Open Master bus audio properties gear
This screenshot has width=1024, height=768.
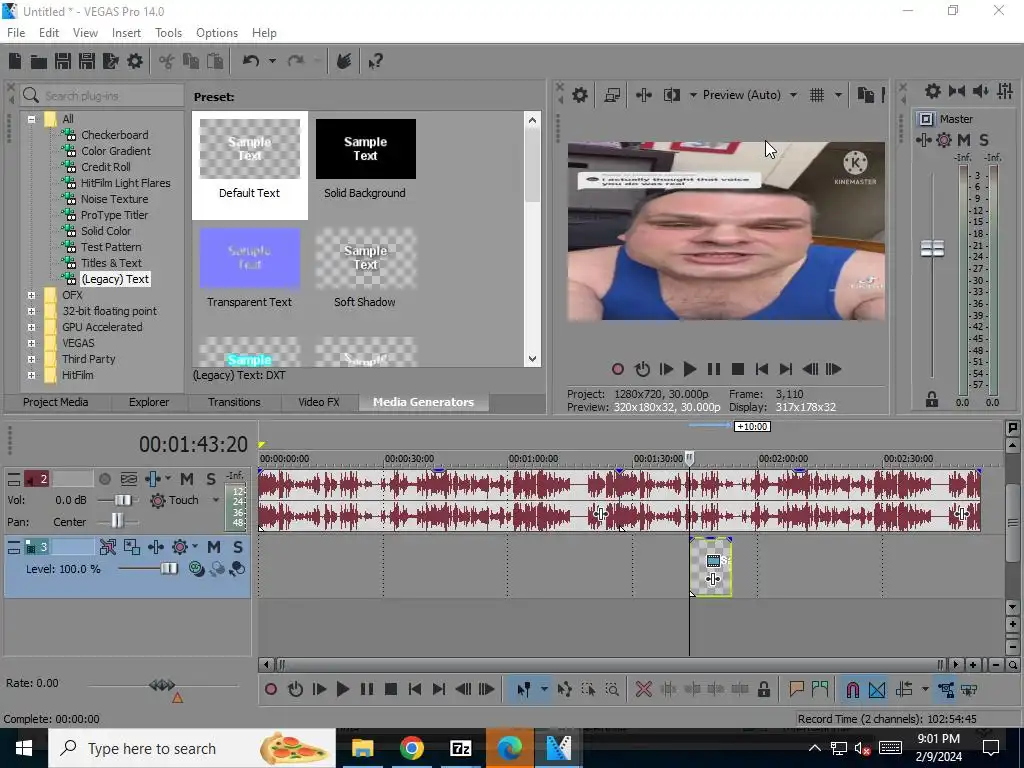(x=933, y=91)
